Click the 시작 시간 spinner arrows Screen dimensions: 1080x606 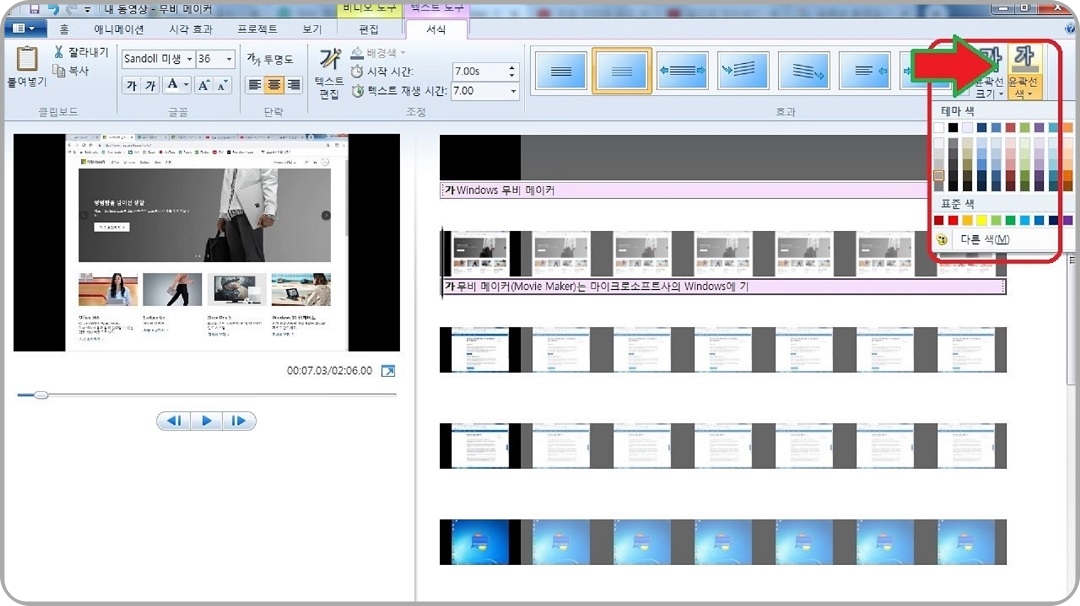[511, 71]
